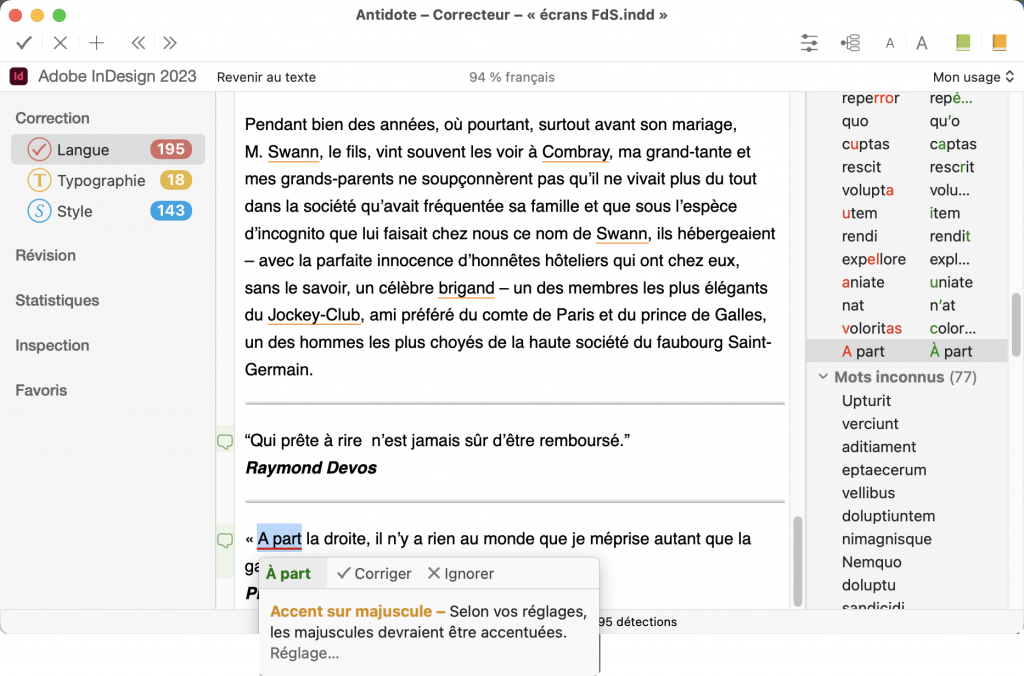This screenshot has width=1024, height=676.
Task: Decrease text size with small A
Action: [890, 44]
